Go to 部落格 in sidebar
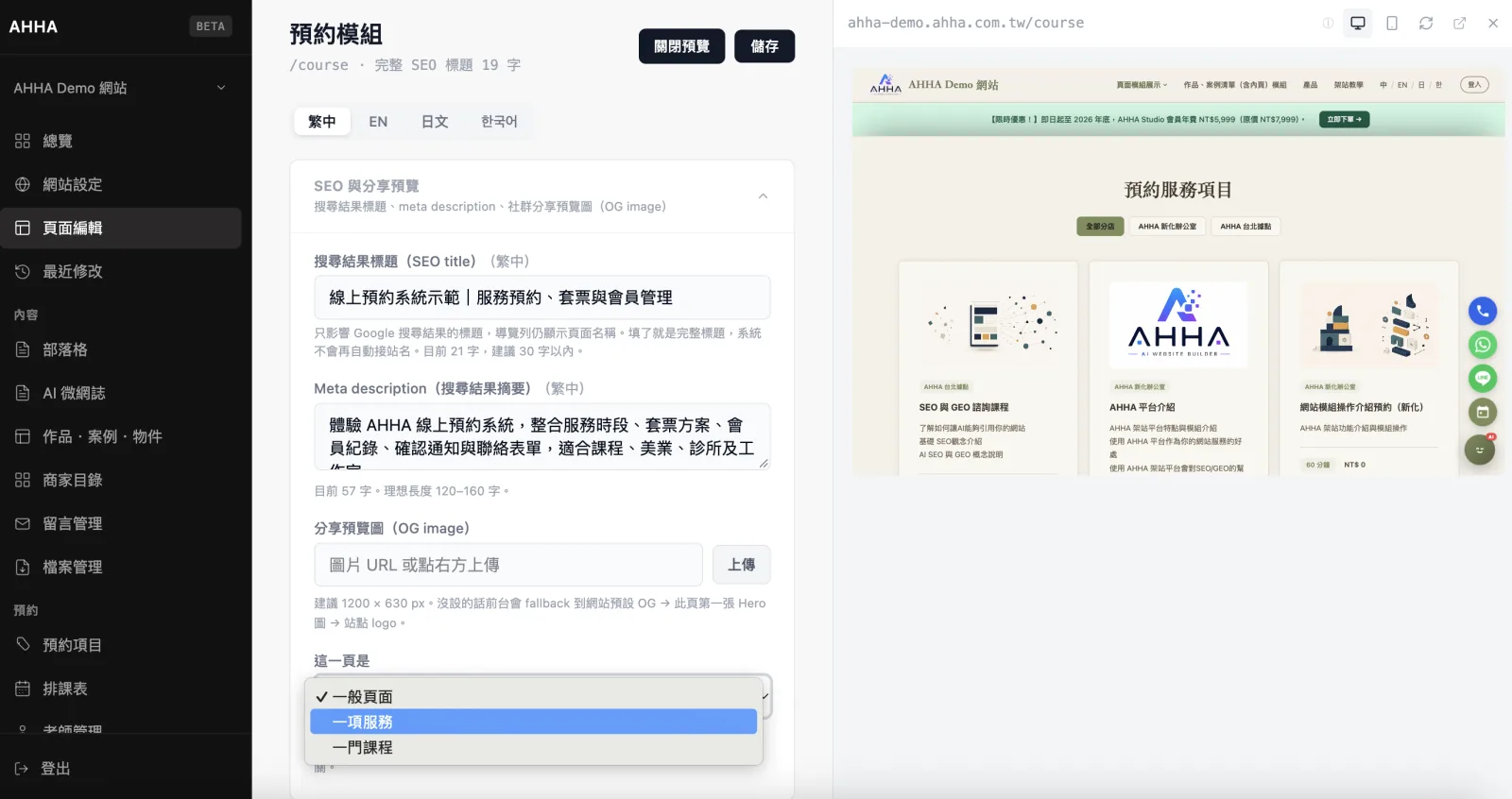This screenshot has width=1512, height=799. pos(120,349)
